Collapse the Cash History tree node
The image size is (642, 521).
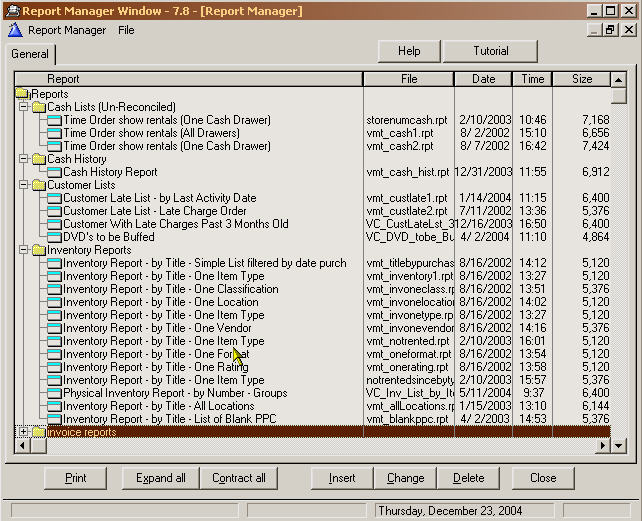coord(23,159)
